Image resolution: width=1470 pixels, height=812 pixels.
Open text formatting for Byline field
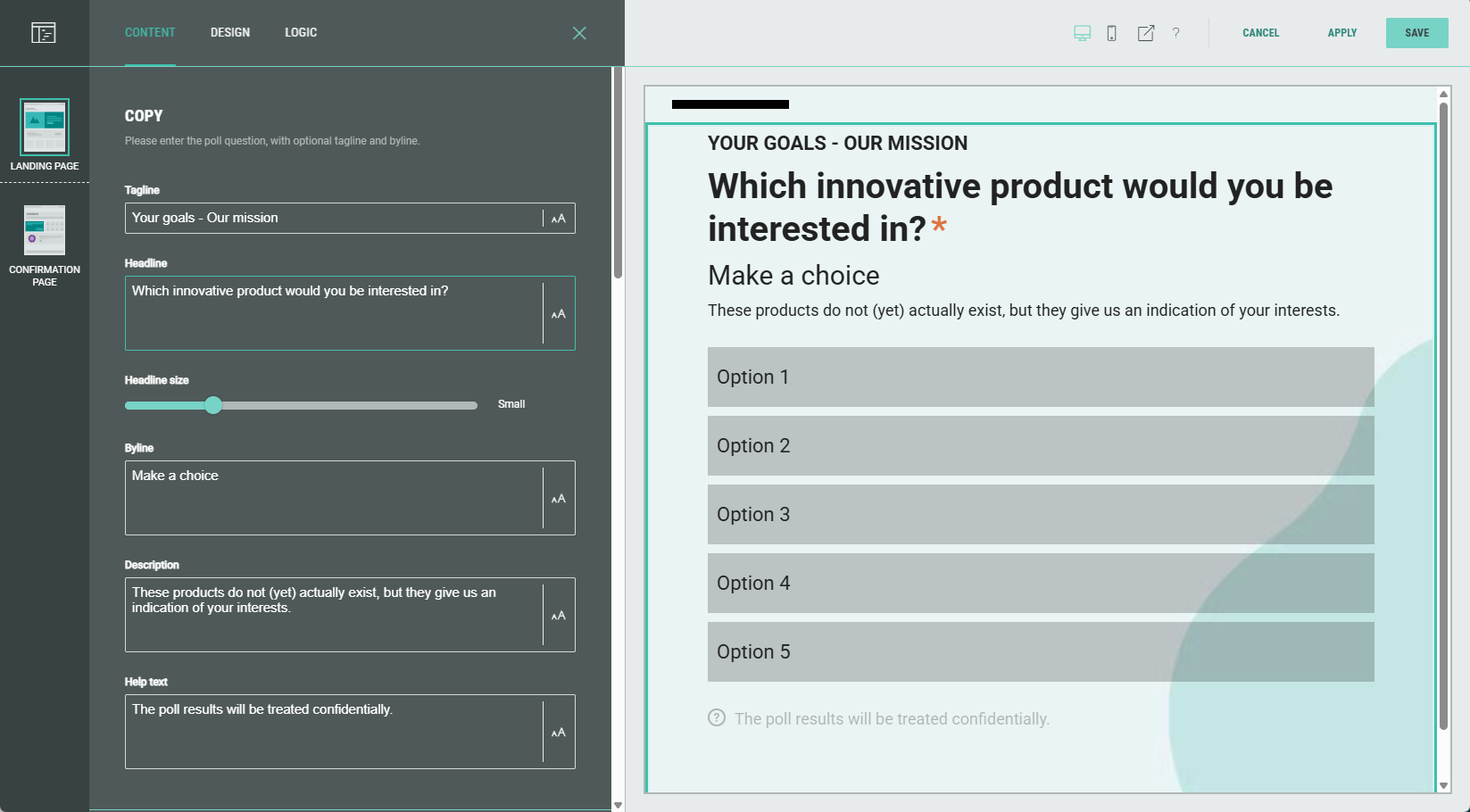[x=559, y=499]
